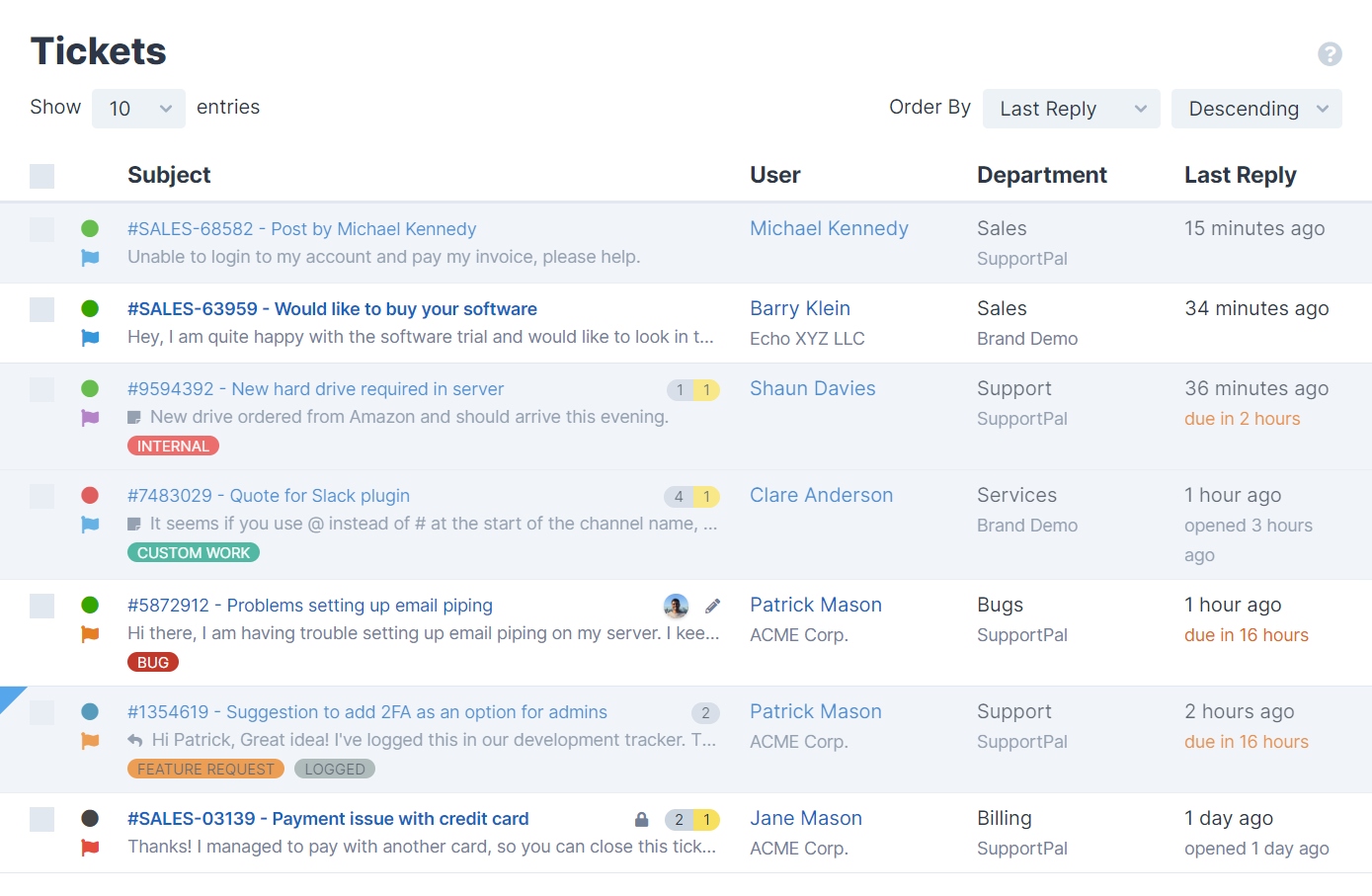Click the reply arrow icon in #1354619 preview
This screenshot has width=1372, height=896.
135,740
